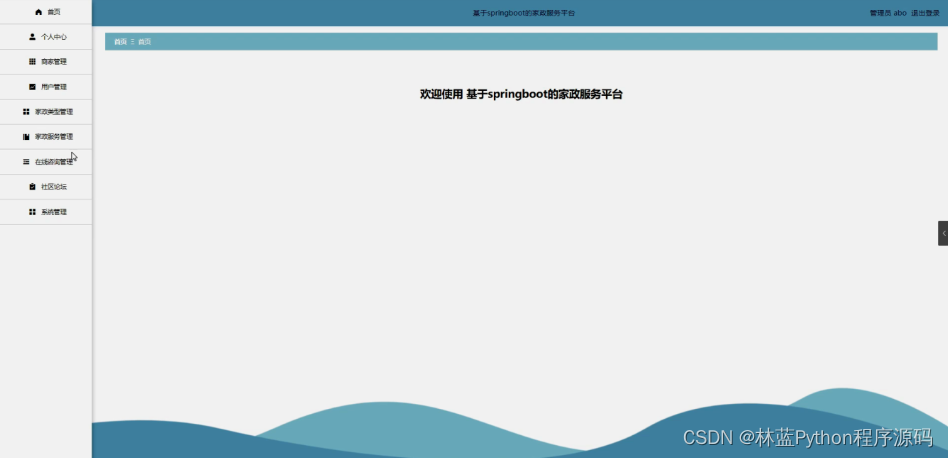Open the 首页 home menu item
The image size is (948, 458).
point(46,12)
